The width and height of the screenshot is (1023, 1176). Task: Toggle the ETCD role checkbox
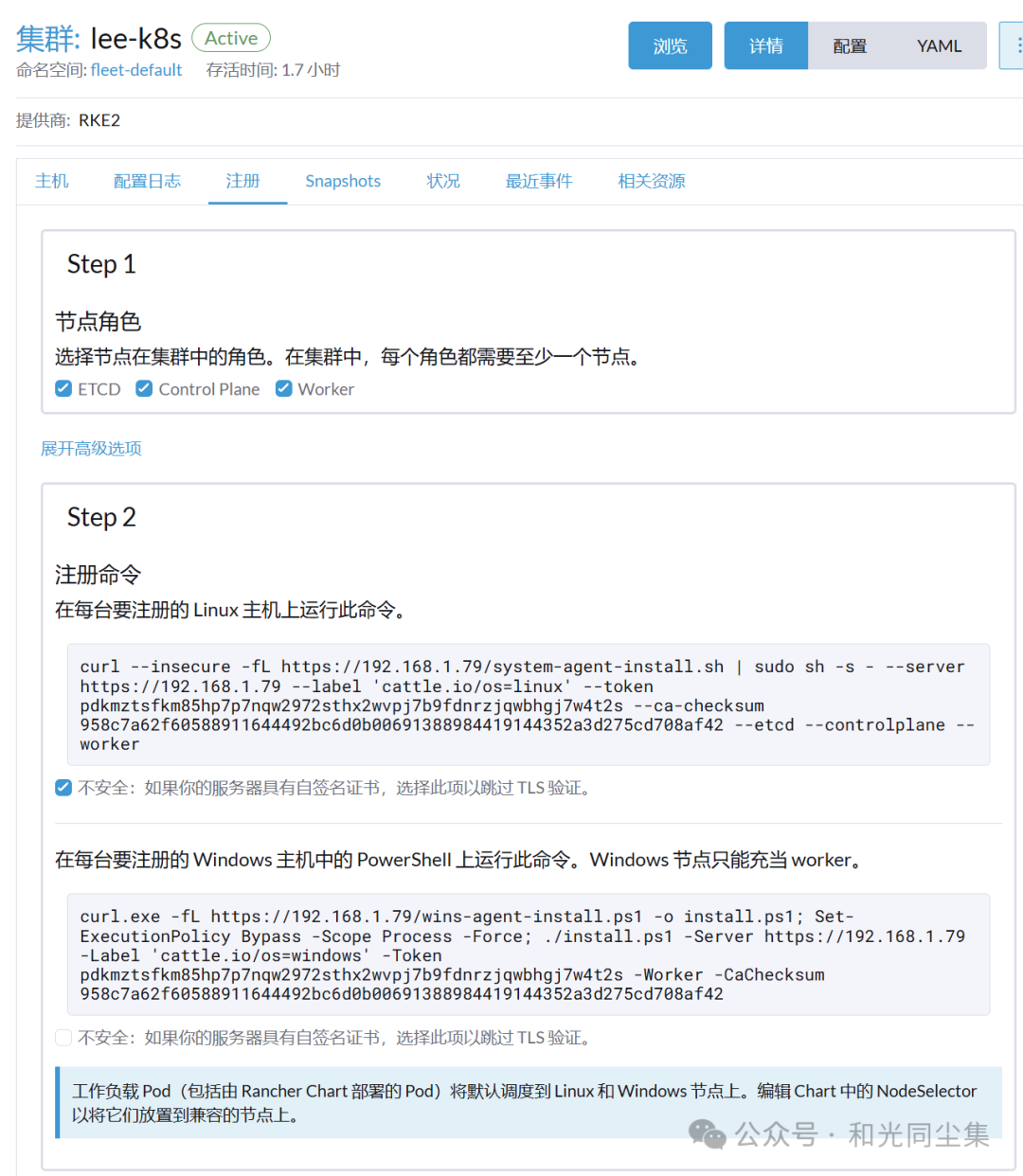(63, 388)
